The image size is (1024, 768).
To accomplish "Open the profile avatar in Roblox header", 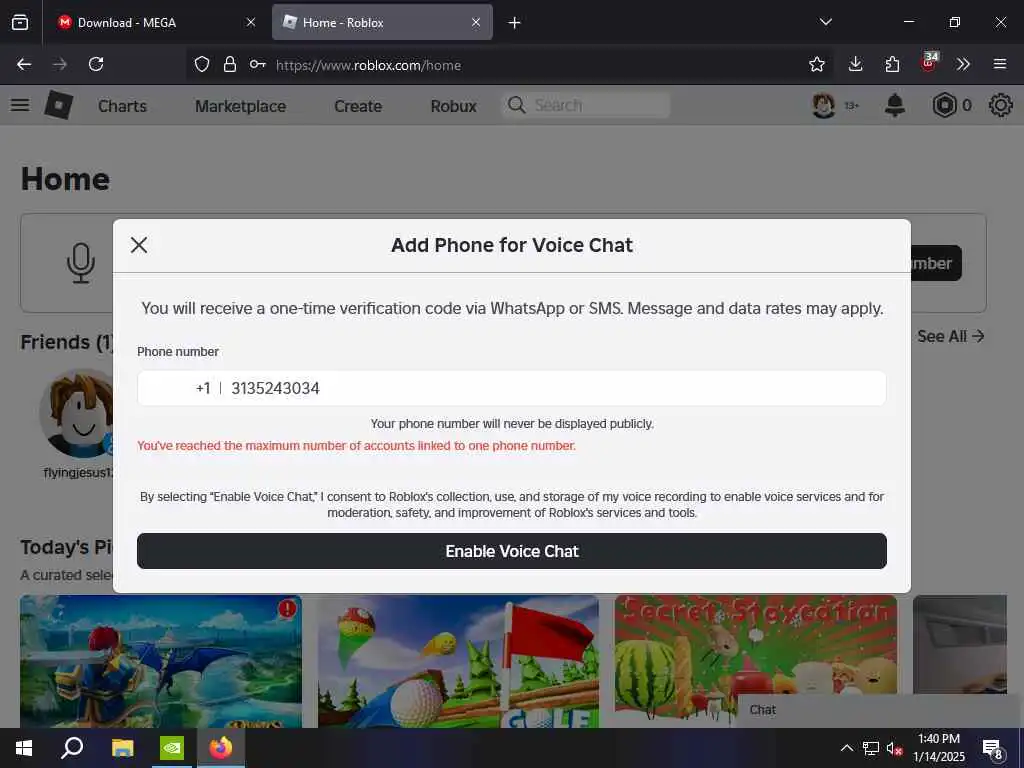I will 824,105.
